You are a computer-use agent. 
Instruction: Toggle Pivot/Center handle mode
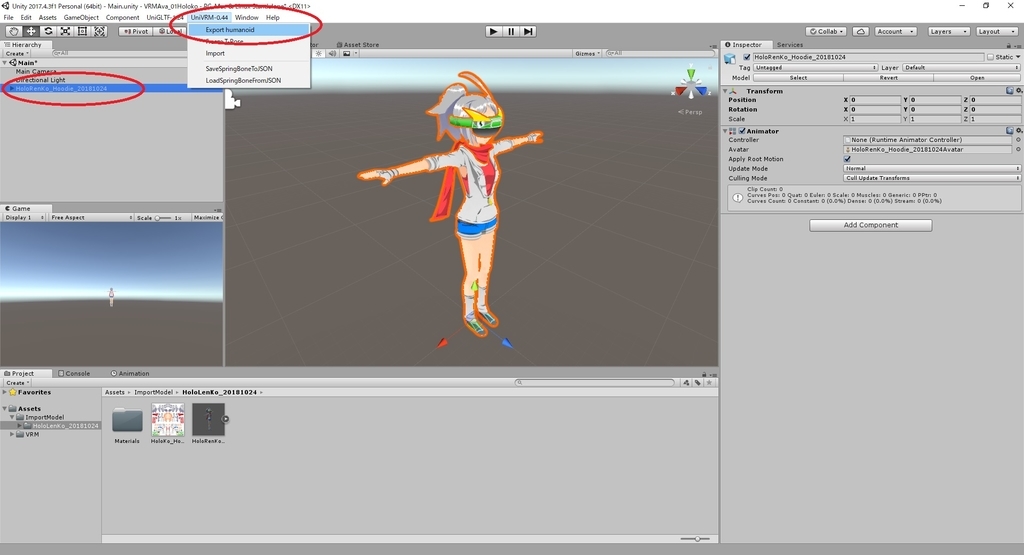(x=136, y=31)
